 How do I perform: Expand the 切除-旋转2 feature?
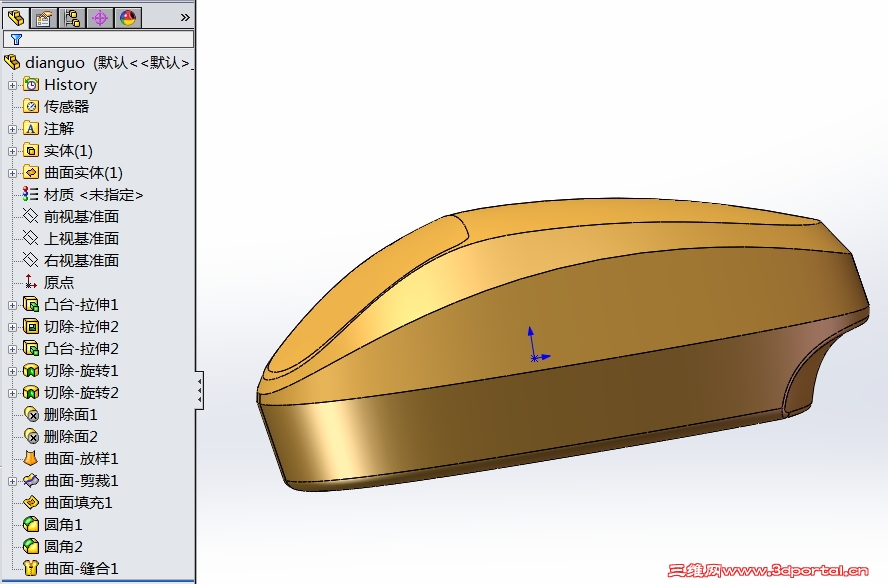coord(12,393)
